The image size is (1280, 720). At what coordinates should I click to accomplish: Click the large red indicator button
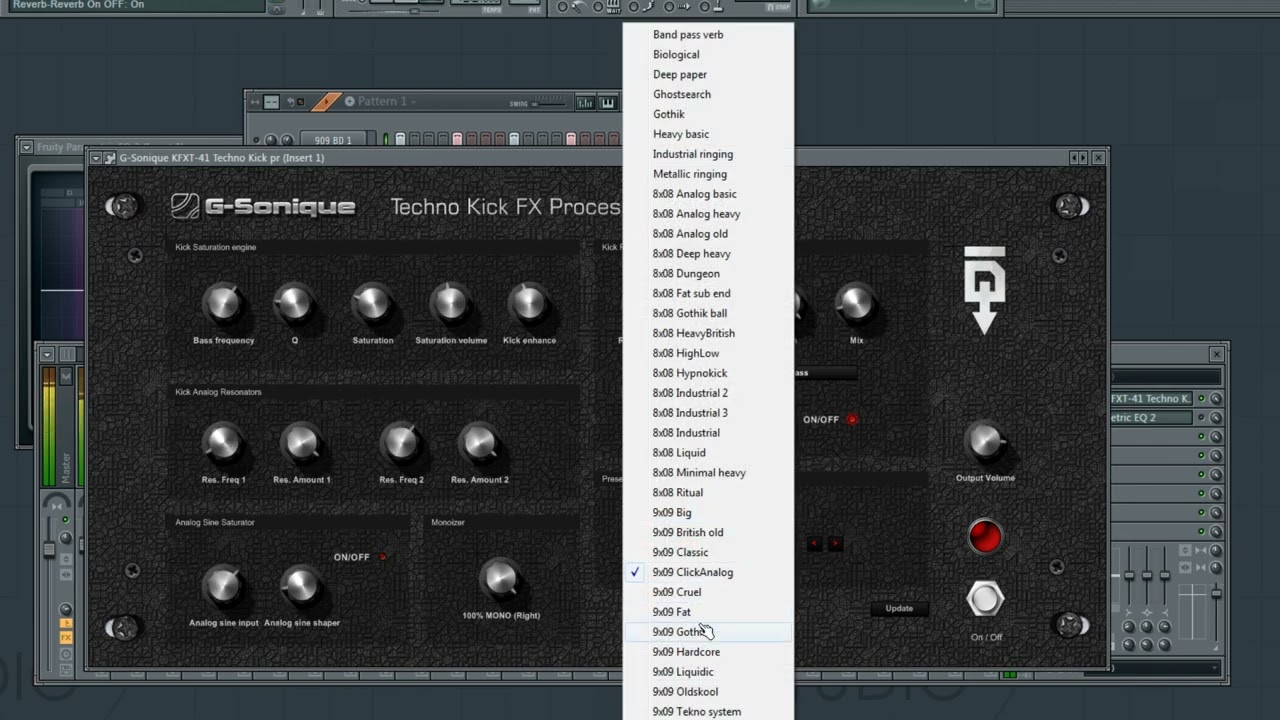coord(985,537)
